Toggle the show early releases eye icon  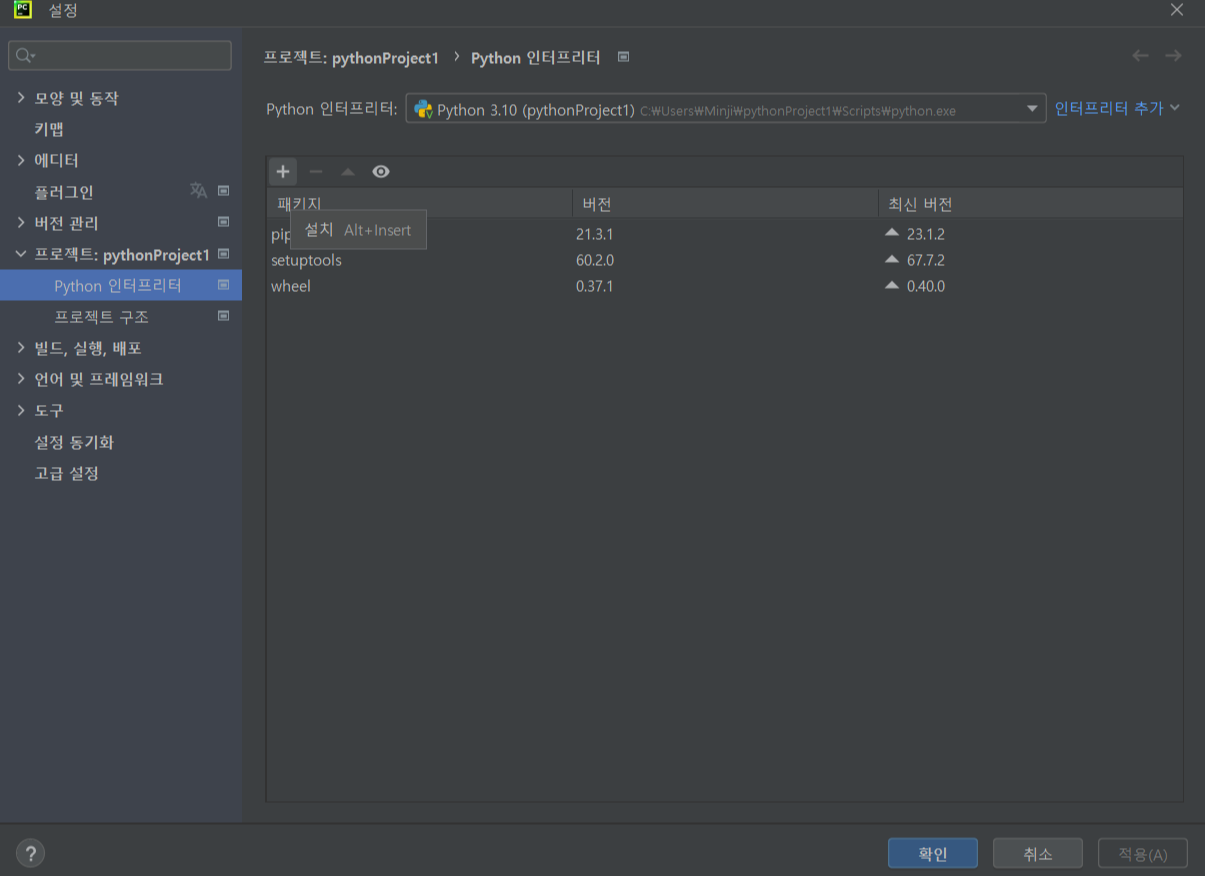(381, 172)
